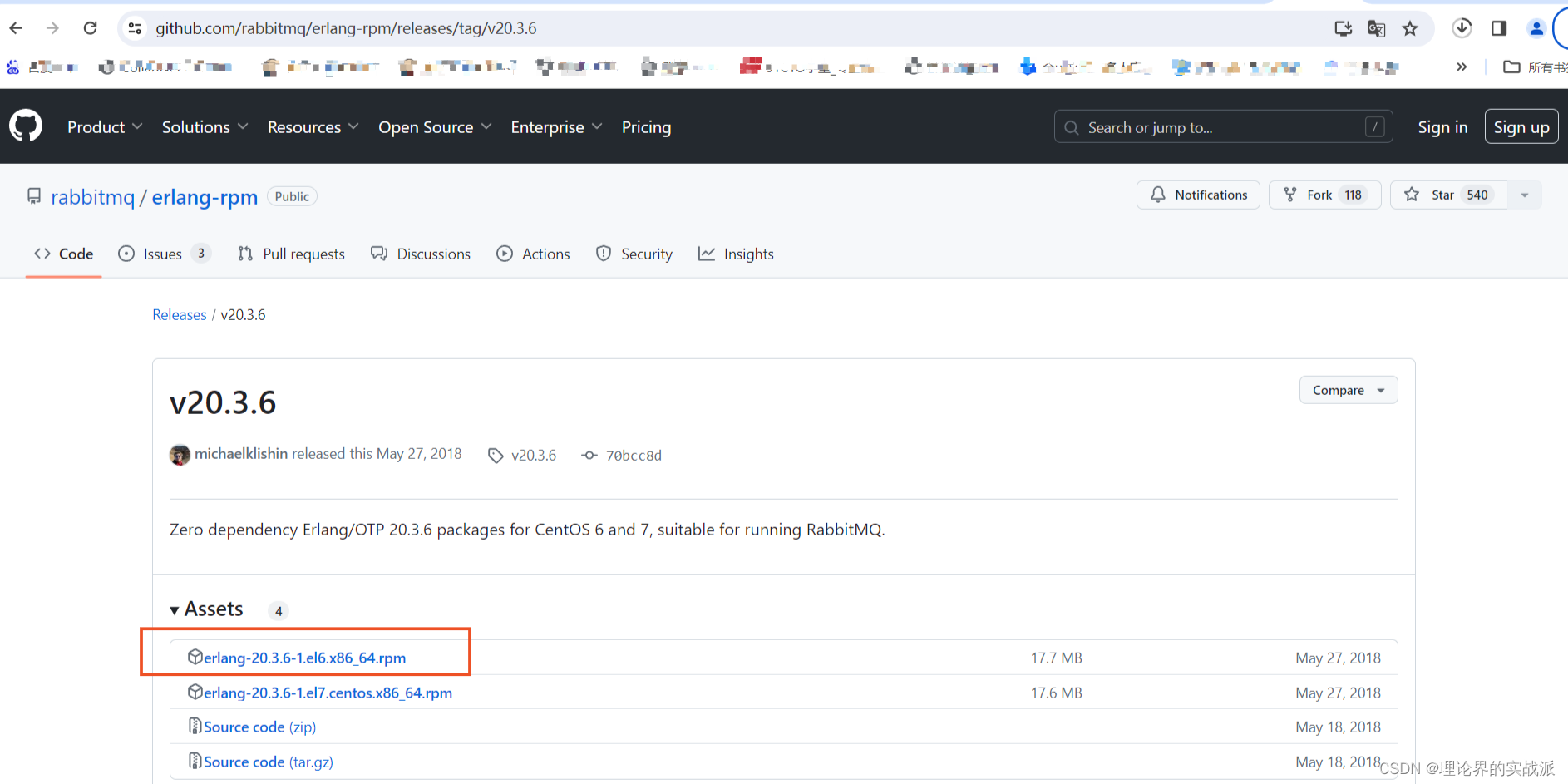Image resolution: width=1568 pixels, height=784 pixels.
Task: Expand the Open Source menu
Action: [x=435, y=127]
